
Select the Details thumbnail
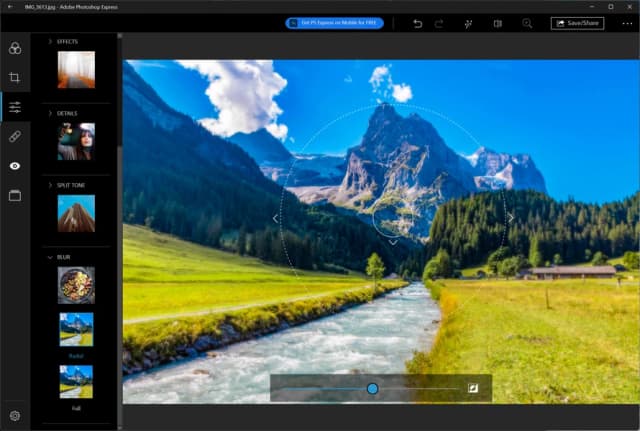[76, 141]
